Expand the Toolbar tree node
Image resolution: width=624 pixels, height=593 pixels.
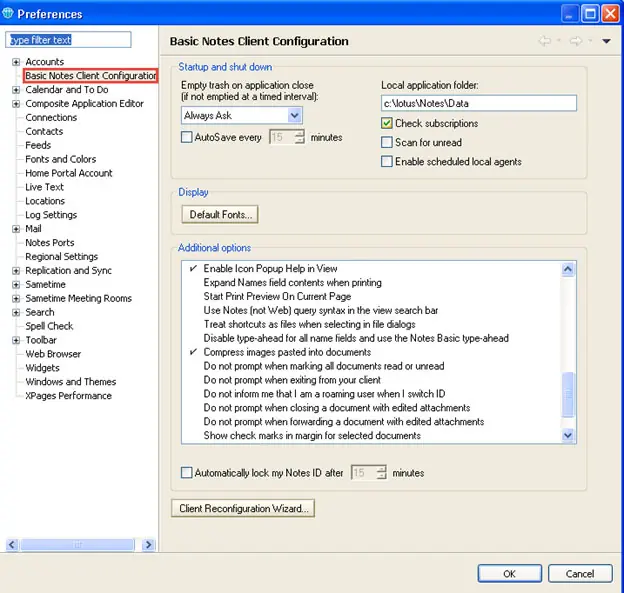pyautogui.click(x=16, y=340)
